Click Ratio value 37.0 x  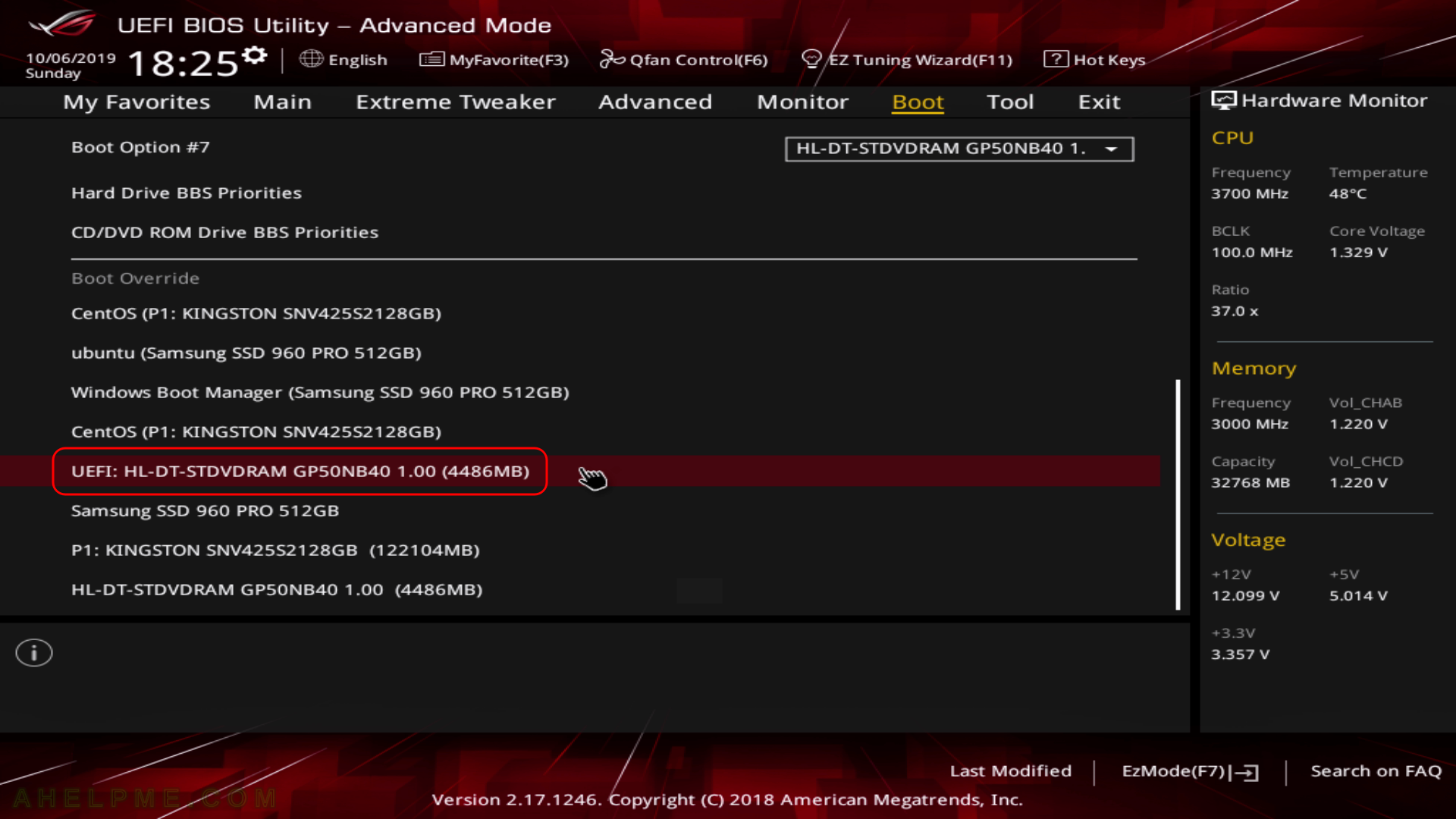pyautogui.click(x=1235, y=311)
